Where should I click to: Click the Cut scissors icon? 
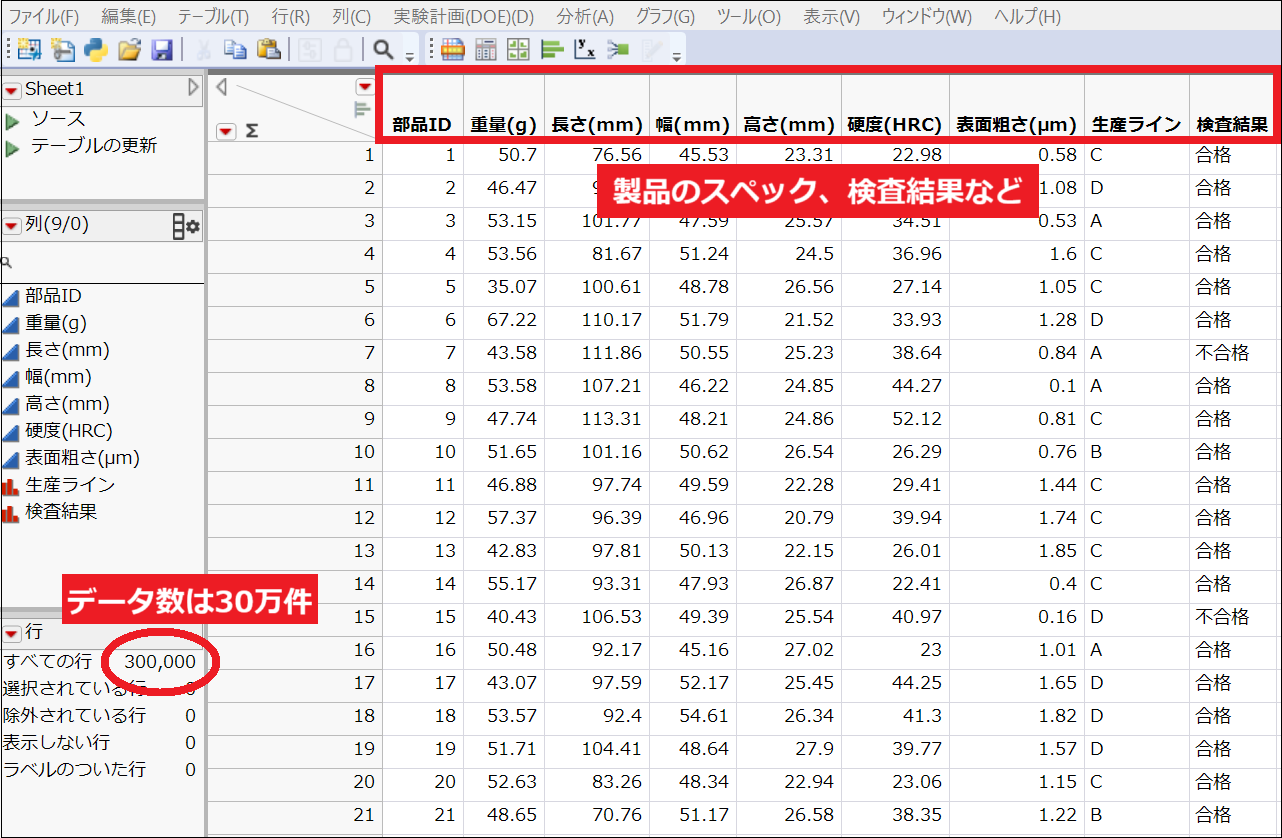(203, 49)
